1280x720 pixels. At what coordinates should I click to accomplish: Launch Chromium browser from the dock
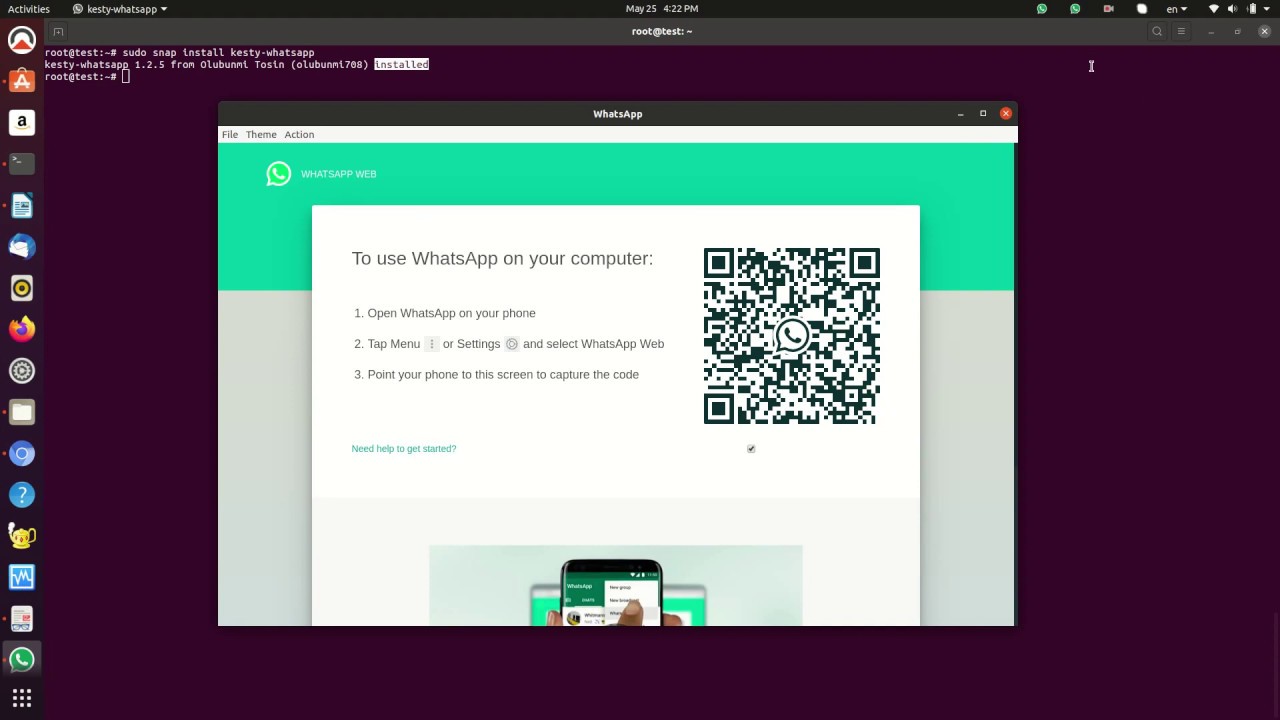click(22, 454)
